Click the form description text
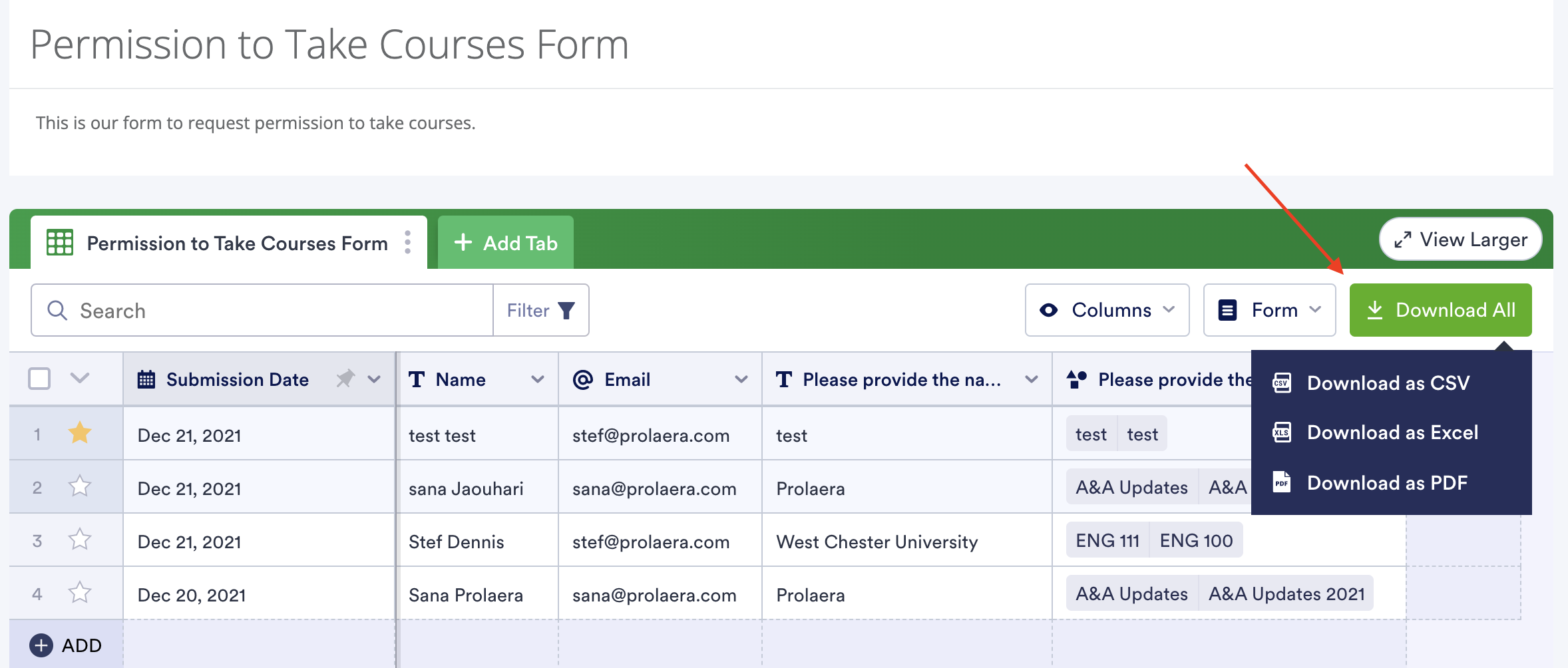 coord(256,123)
